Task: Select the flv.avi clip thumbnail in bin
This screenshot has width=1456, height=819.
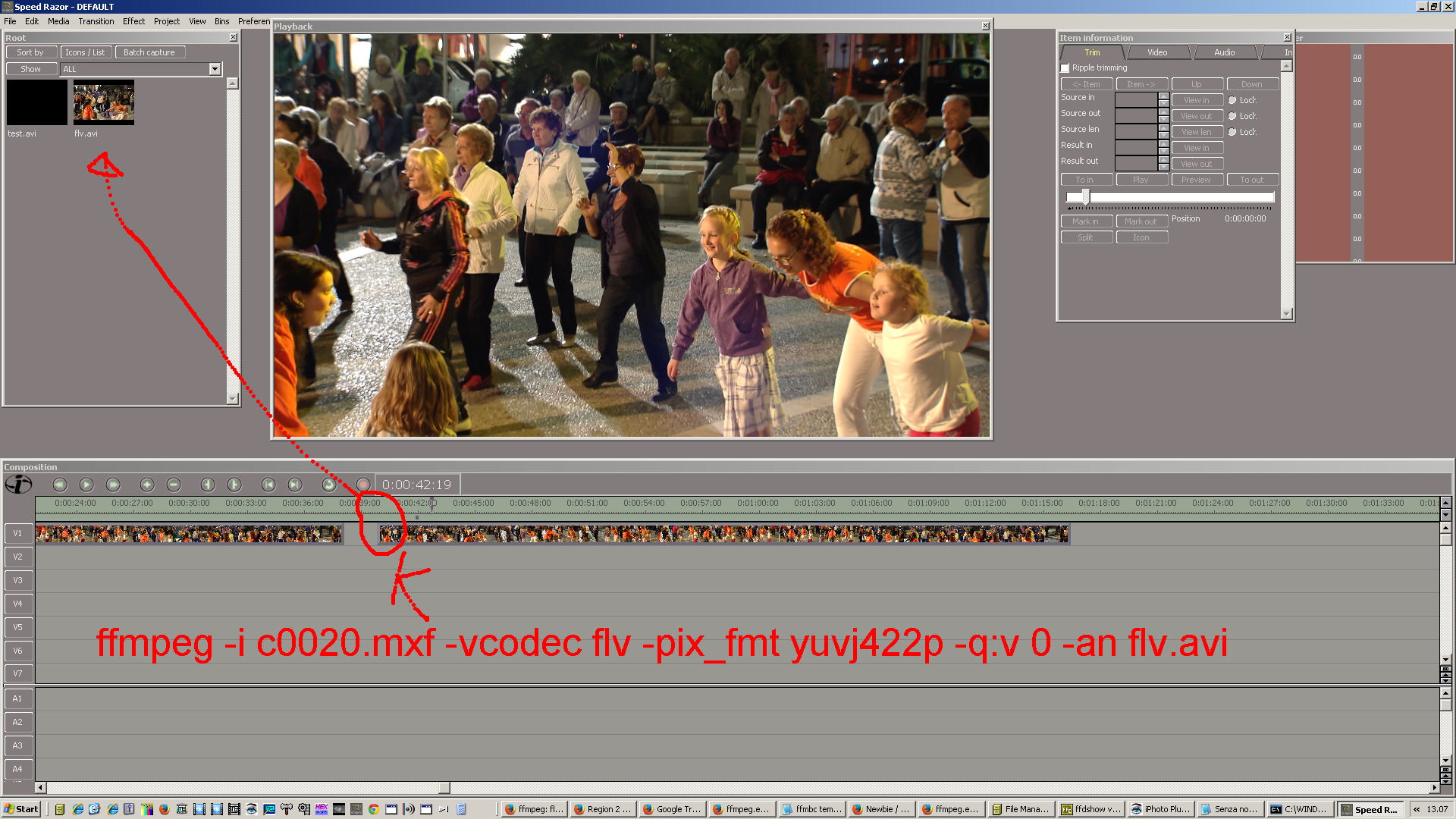Action: pyautogui.click(x=104, y=102)
